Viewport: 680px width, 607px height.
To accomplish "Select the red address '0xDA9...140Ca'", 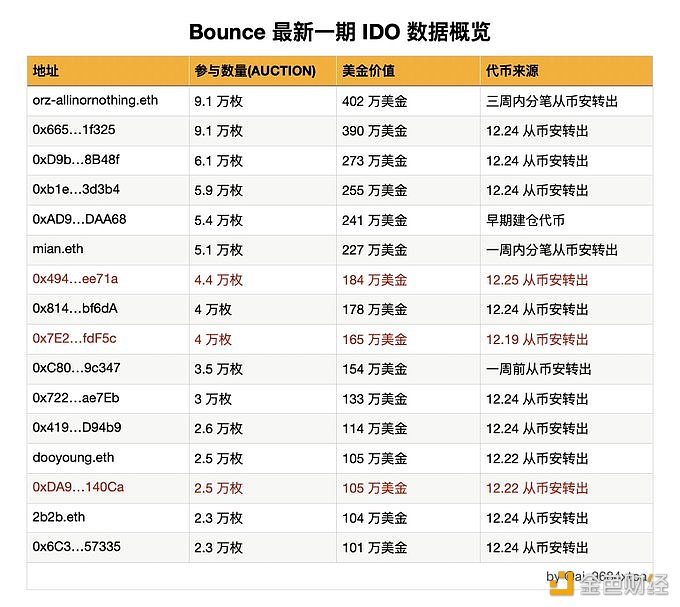I will click(78, 487).
